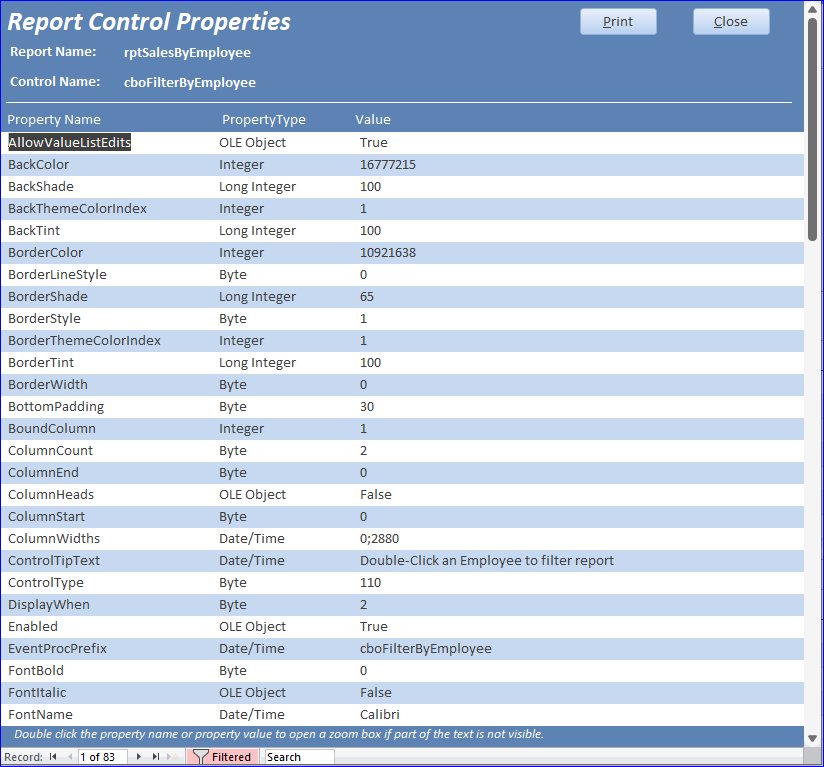The width and height of the screenshot is (824, 767).
Task: Click the BorderShade value 65
Action: tap(367, 297)
